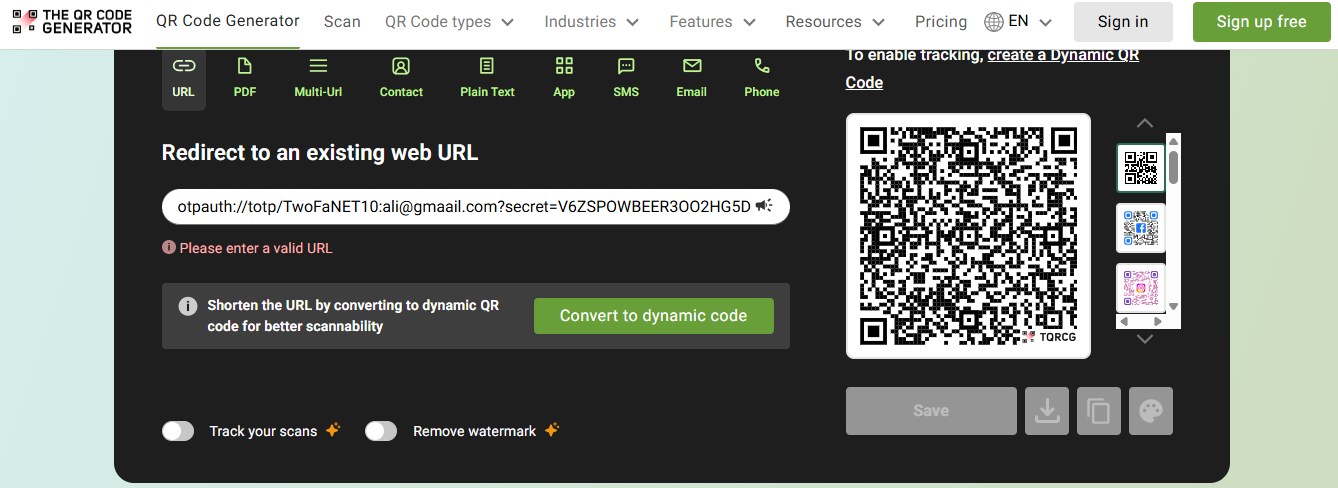Click sparkle icon next to Track your scans

(x=333, y=430)
